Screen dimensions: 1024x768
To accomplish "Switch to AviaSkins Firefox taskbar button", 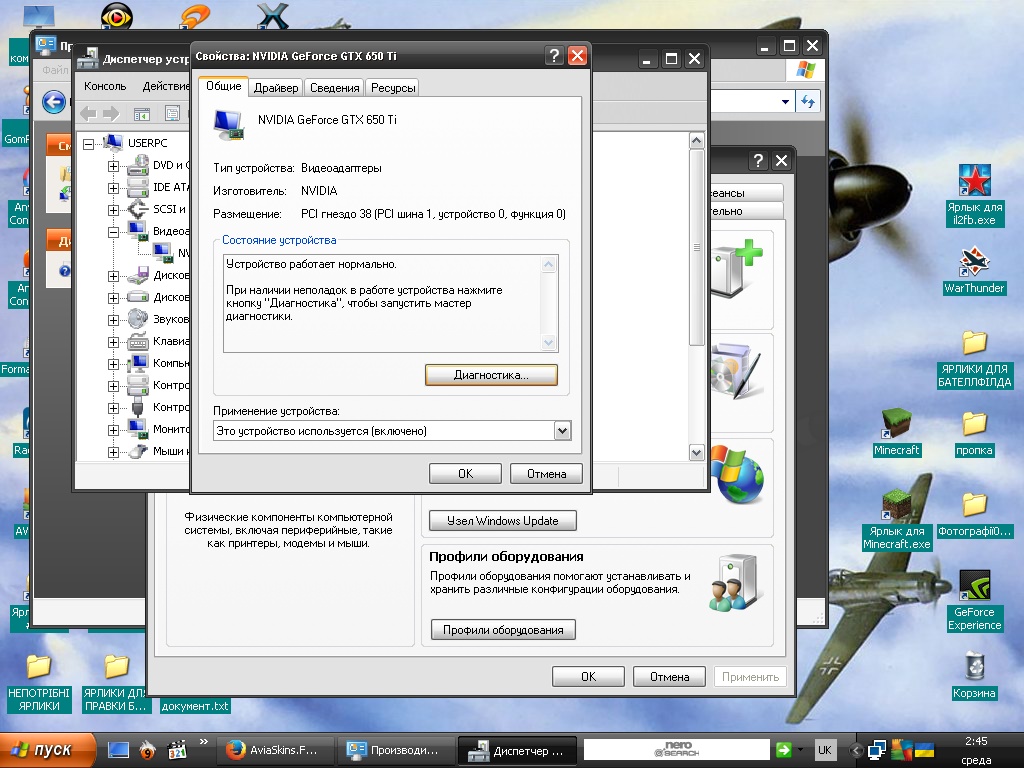I will 275,750.
